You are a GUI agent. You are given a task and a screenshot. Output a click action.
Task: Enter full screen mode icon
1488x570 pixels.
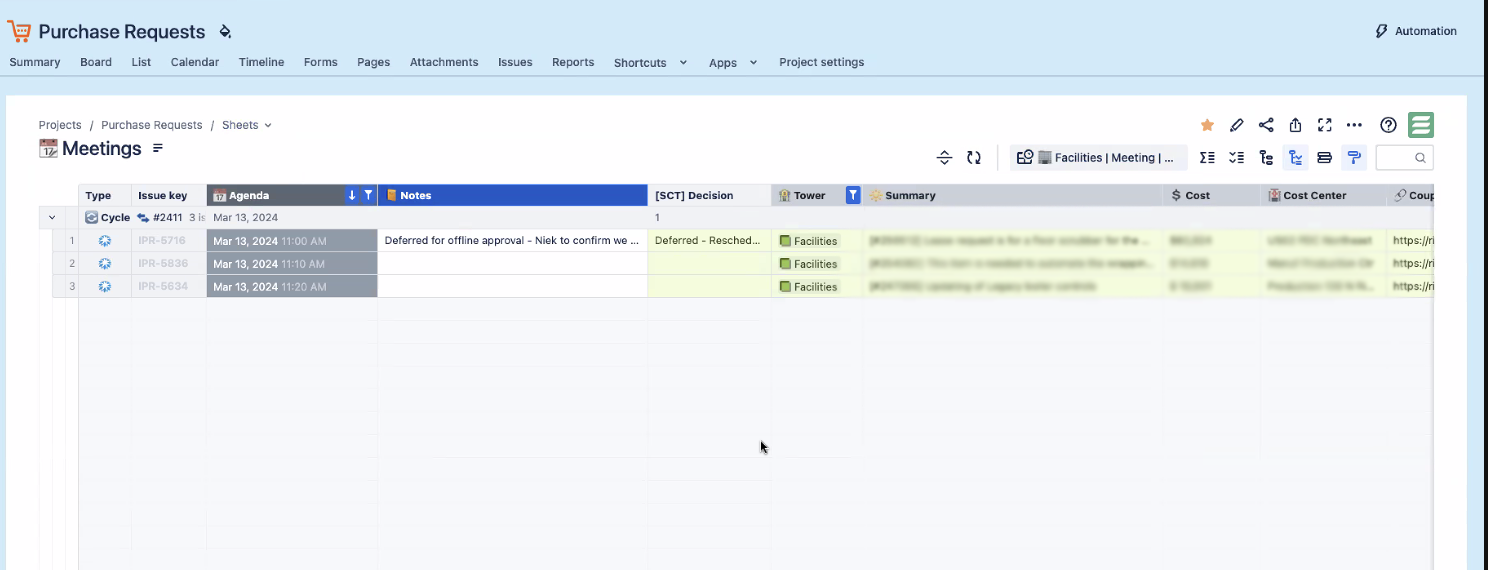(1325, 125)
